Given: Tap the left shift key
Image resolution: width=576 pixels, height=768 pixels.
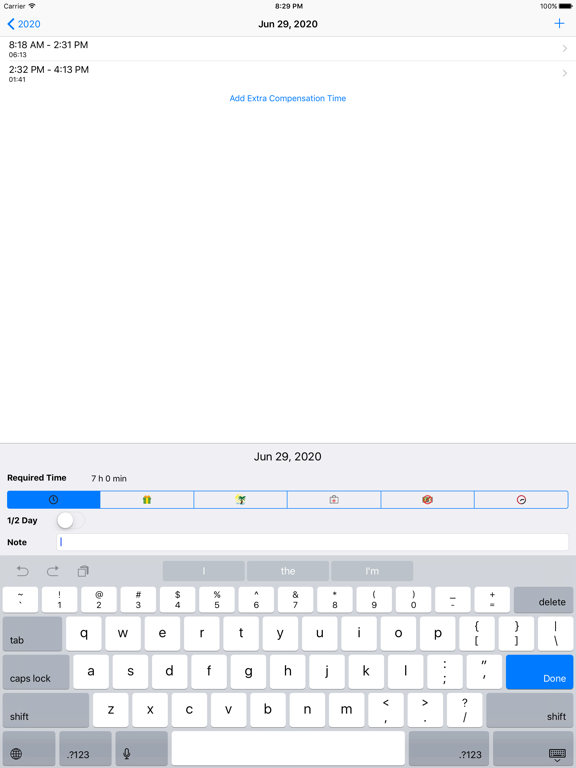Looking at the screenshot, I should (x=46, y=710).
